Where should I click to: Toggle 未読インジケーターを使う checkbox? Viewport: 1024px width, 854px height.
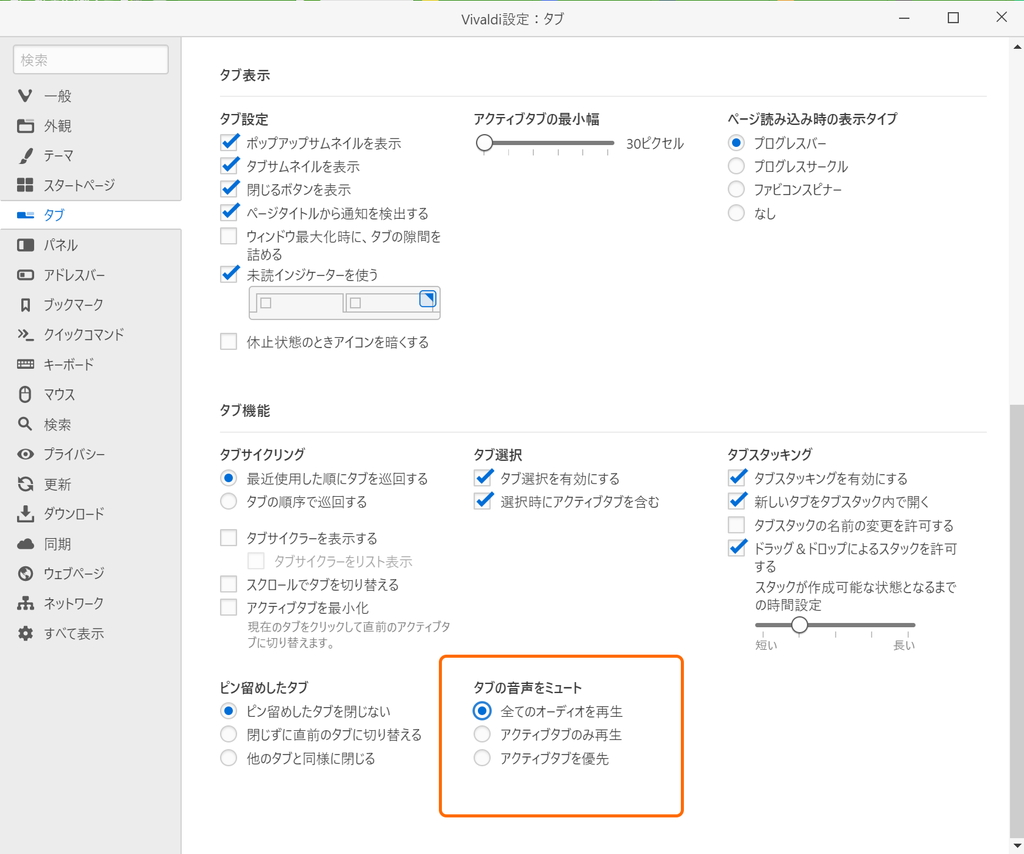click(x=229, y=274)
